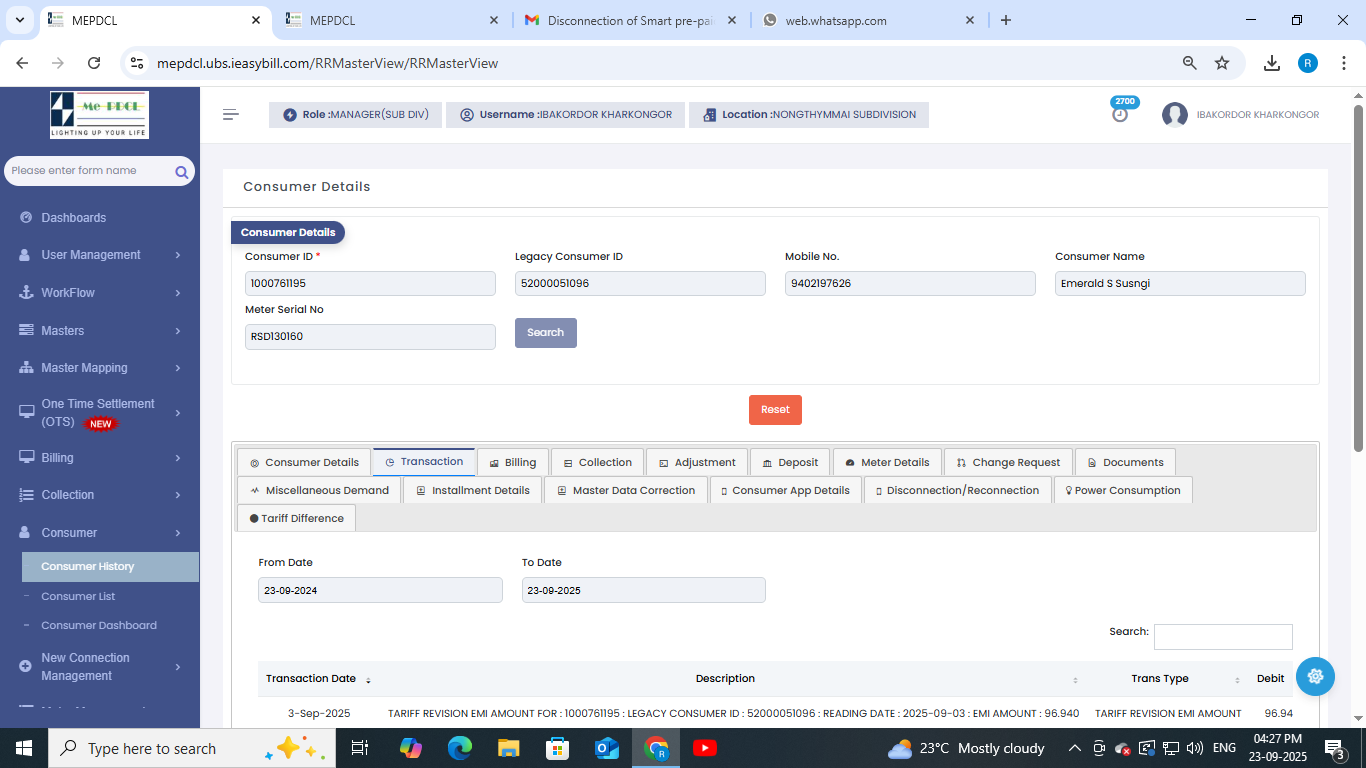Click the Consumer ID input field

(370, 284)
